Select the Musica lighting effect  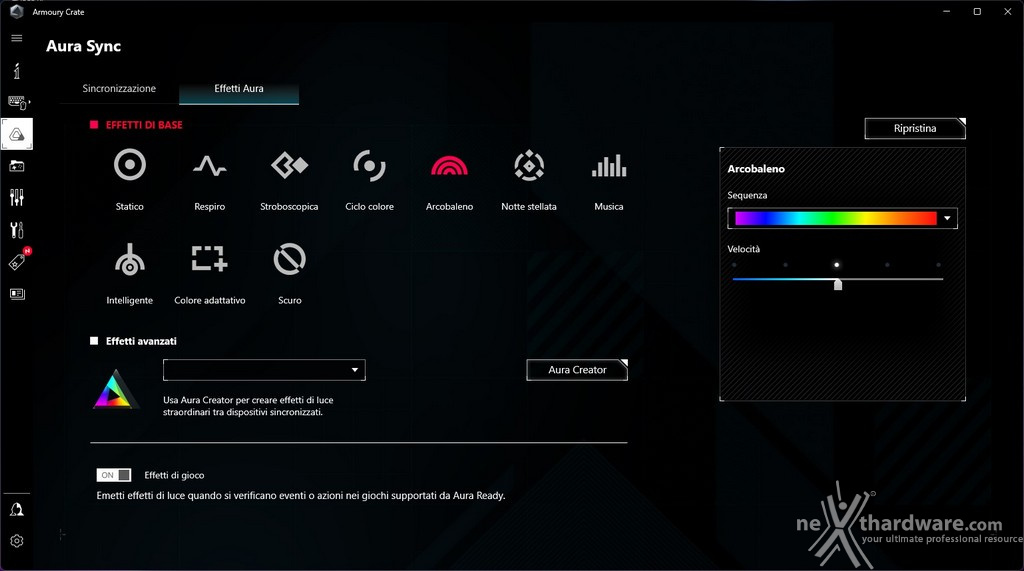pos(609,166)
